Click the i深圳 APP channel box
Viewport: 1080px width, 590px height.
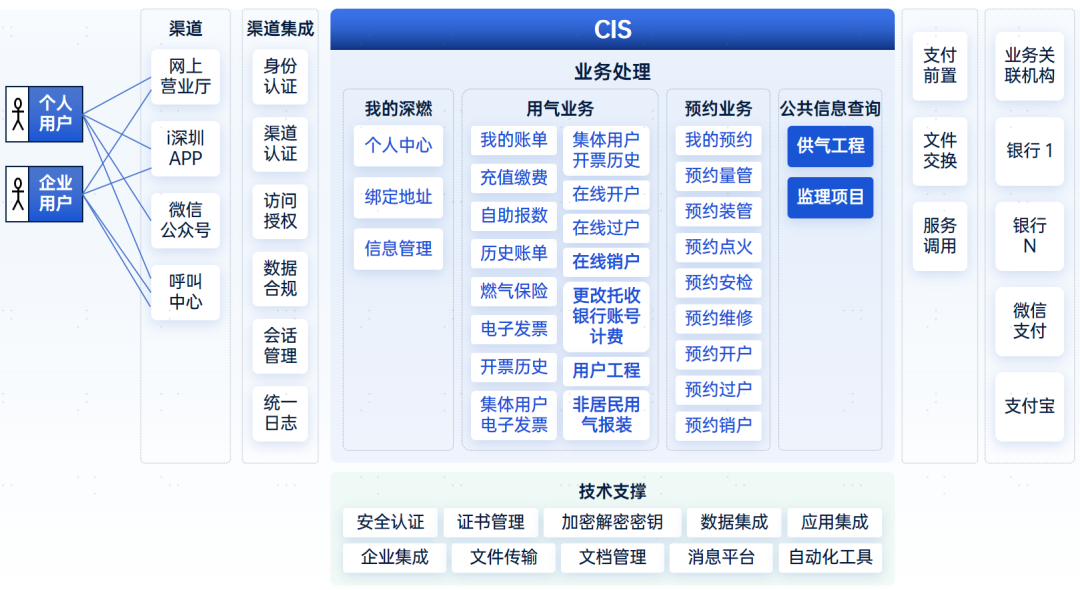[x=185, y=148]
